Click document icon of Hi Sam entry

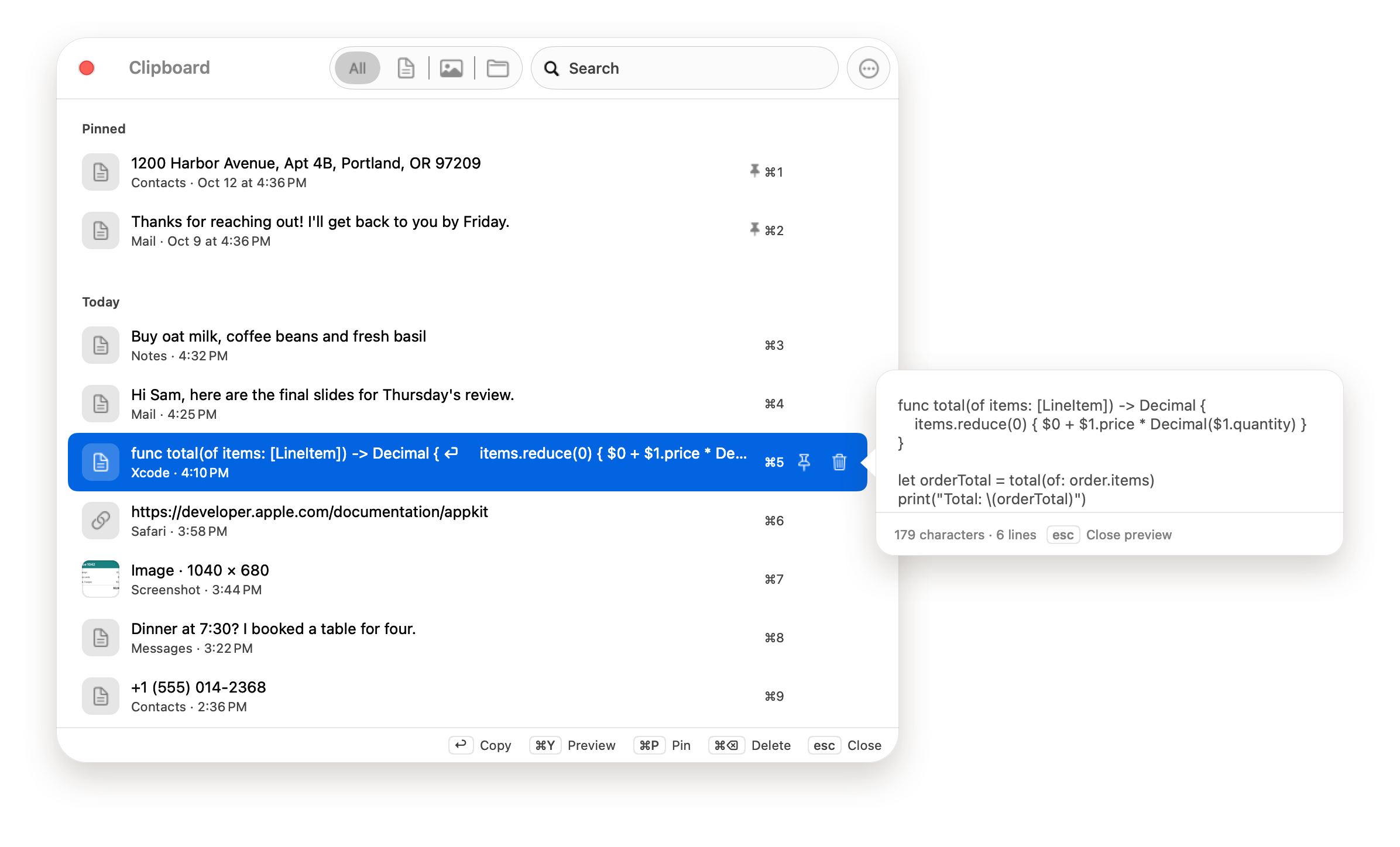click(101, 404)
